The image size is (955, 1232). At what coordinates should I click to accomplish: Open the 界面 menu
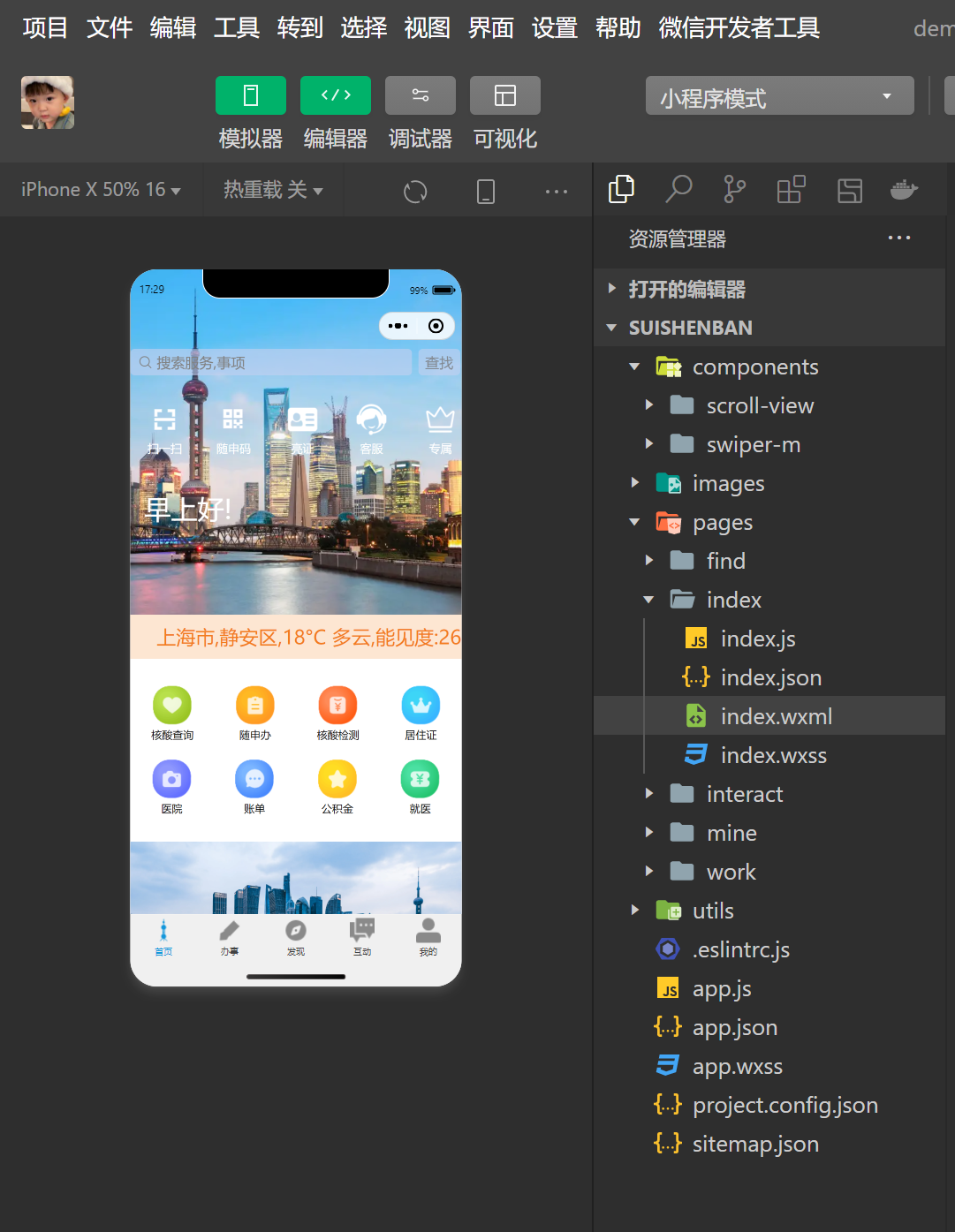[x=491, y=27]
